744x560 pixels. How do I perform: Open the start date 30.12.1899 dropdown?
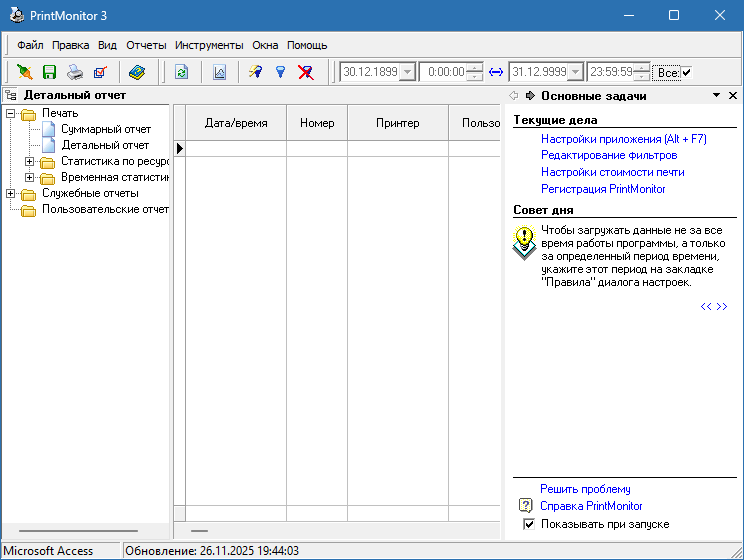pos(407,72)
